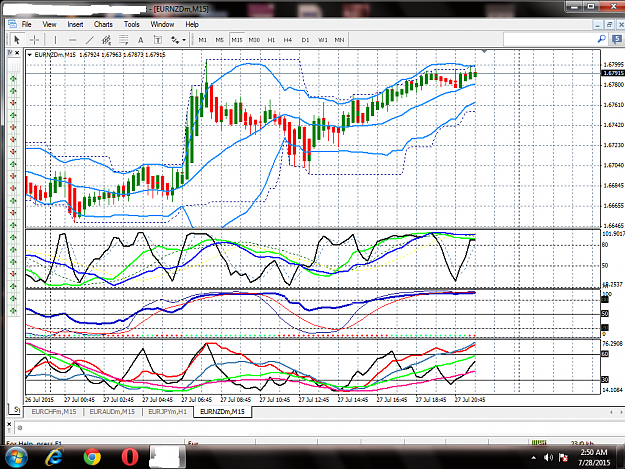Open the chat messages icon
Screen dimensions: 625x469
(616, 39)
